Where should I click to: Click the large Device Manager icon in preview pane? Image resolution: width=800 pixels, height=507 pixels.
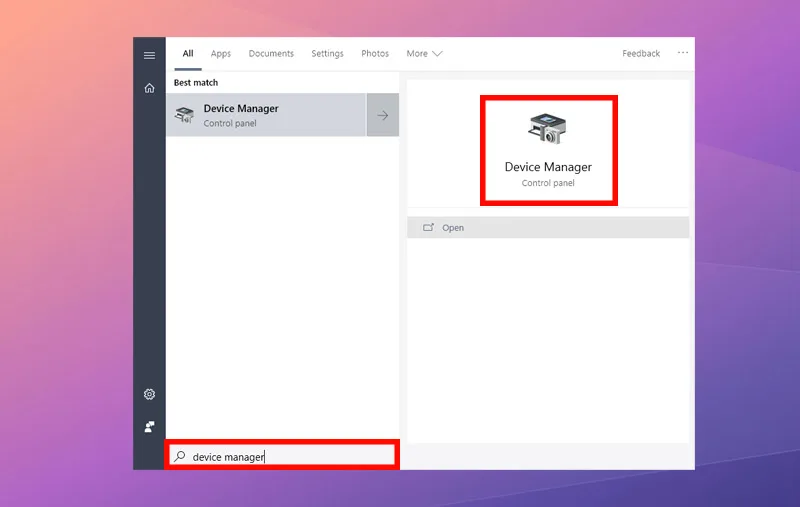(548, 131)
